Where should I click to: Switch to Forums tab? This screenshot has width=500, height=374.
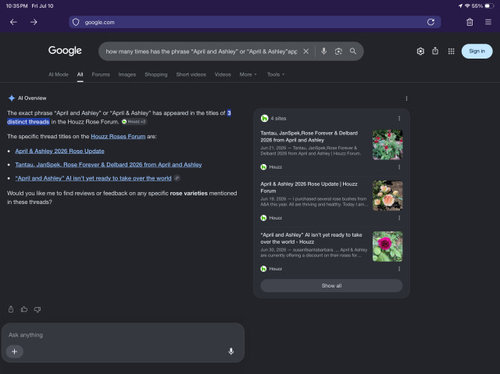pos(101,74)
